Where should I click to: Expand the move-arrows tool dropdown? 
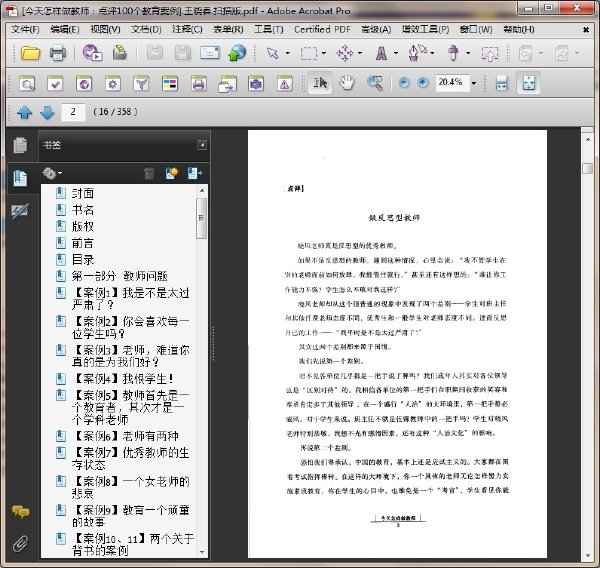tap(360, 53)
